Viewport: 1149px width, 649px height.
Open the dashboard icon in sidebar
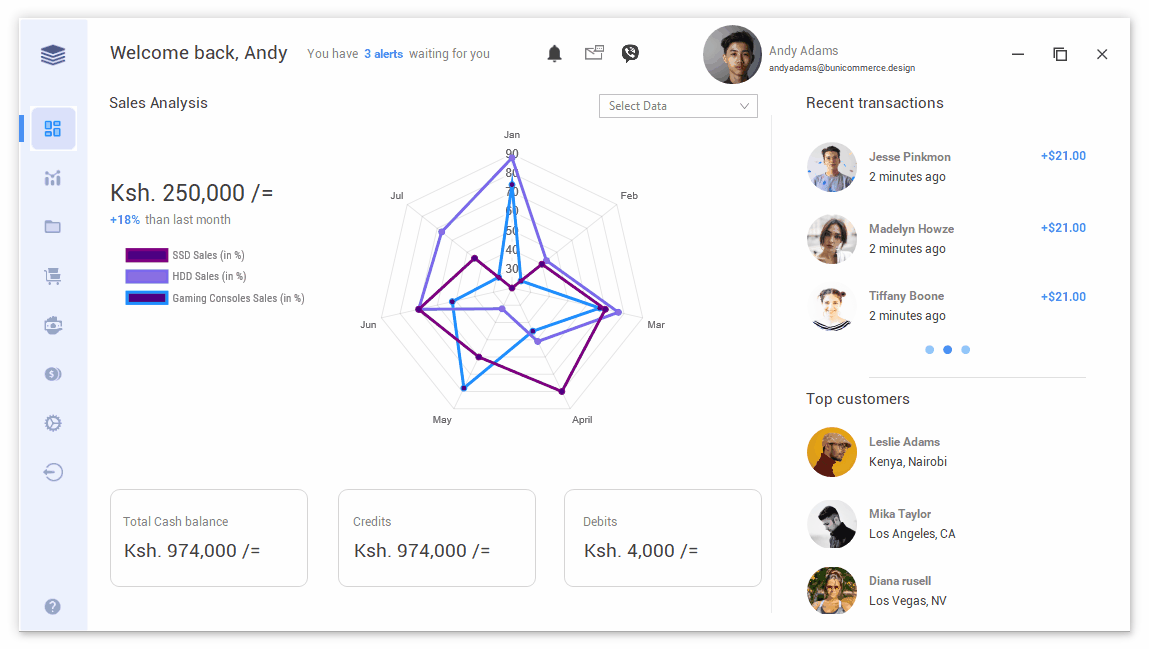(x=53, y=129)
